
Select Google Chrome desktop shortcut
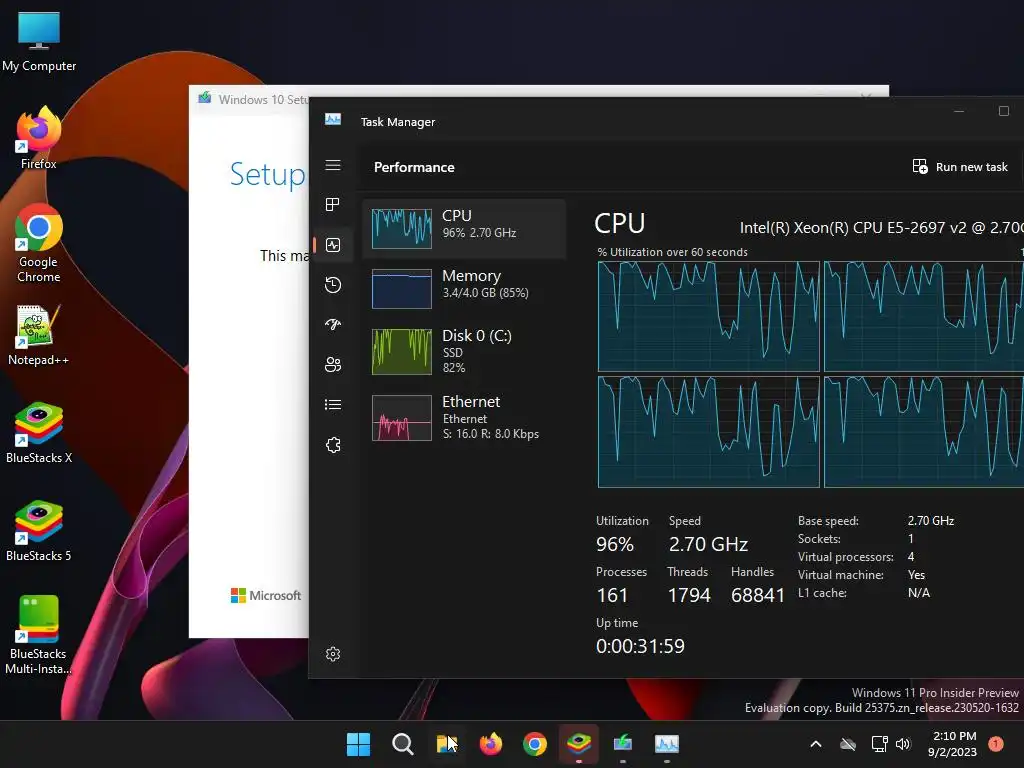click(39, 243)
